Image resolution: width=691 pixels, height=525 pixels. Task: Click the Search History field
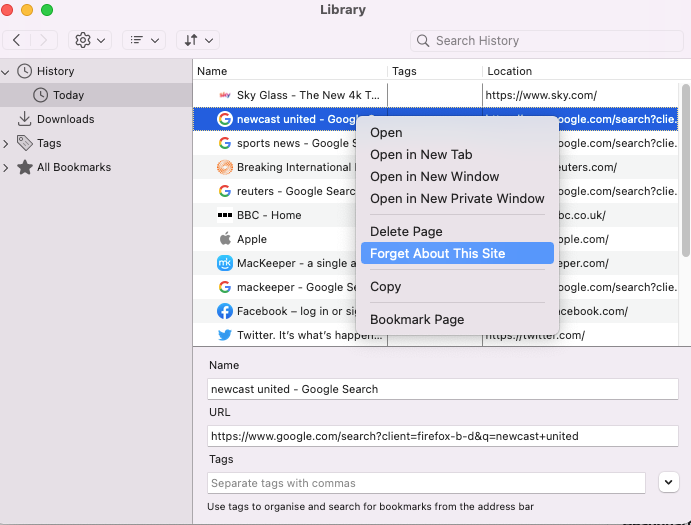pos(546,41)
